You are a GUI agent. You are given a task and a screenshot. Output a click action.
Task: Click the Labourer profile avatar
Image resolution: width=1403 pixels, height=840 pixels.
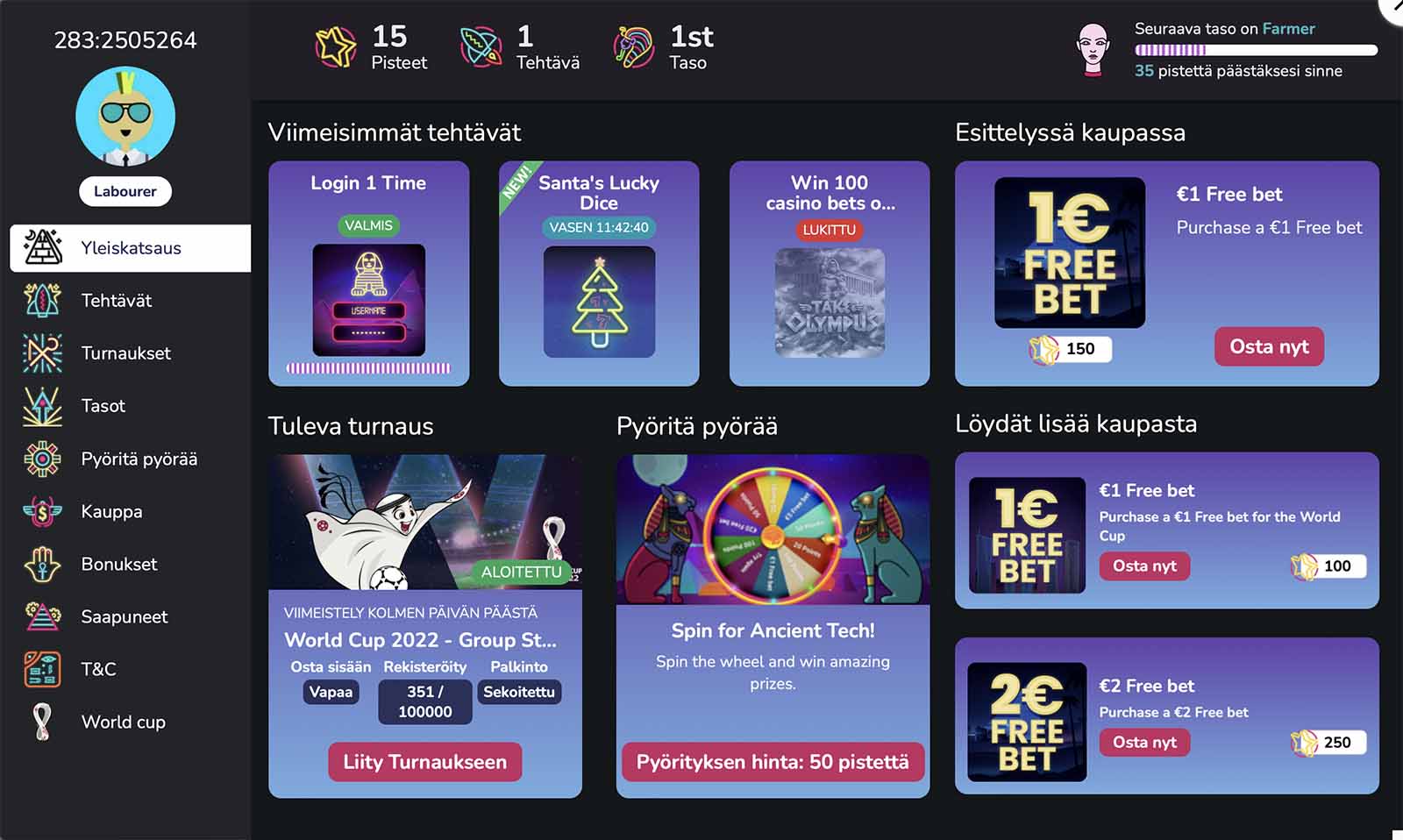point(125,117)
